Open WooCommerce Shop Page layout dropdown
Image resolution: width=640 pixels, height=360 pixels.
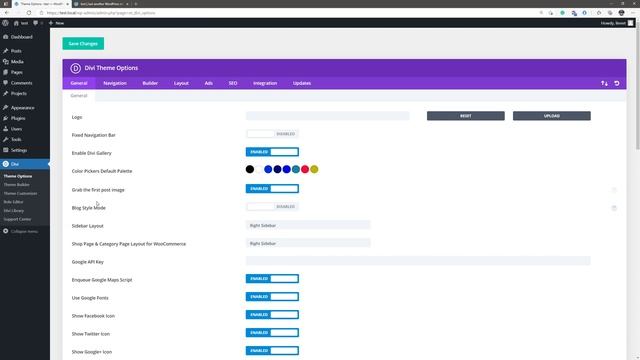click(x=308, y=243)
